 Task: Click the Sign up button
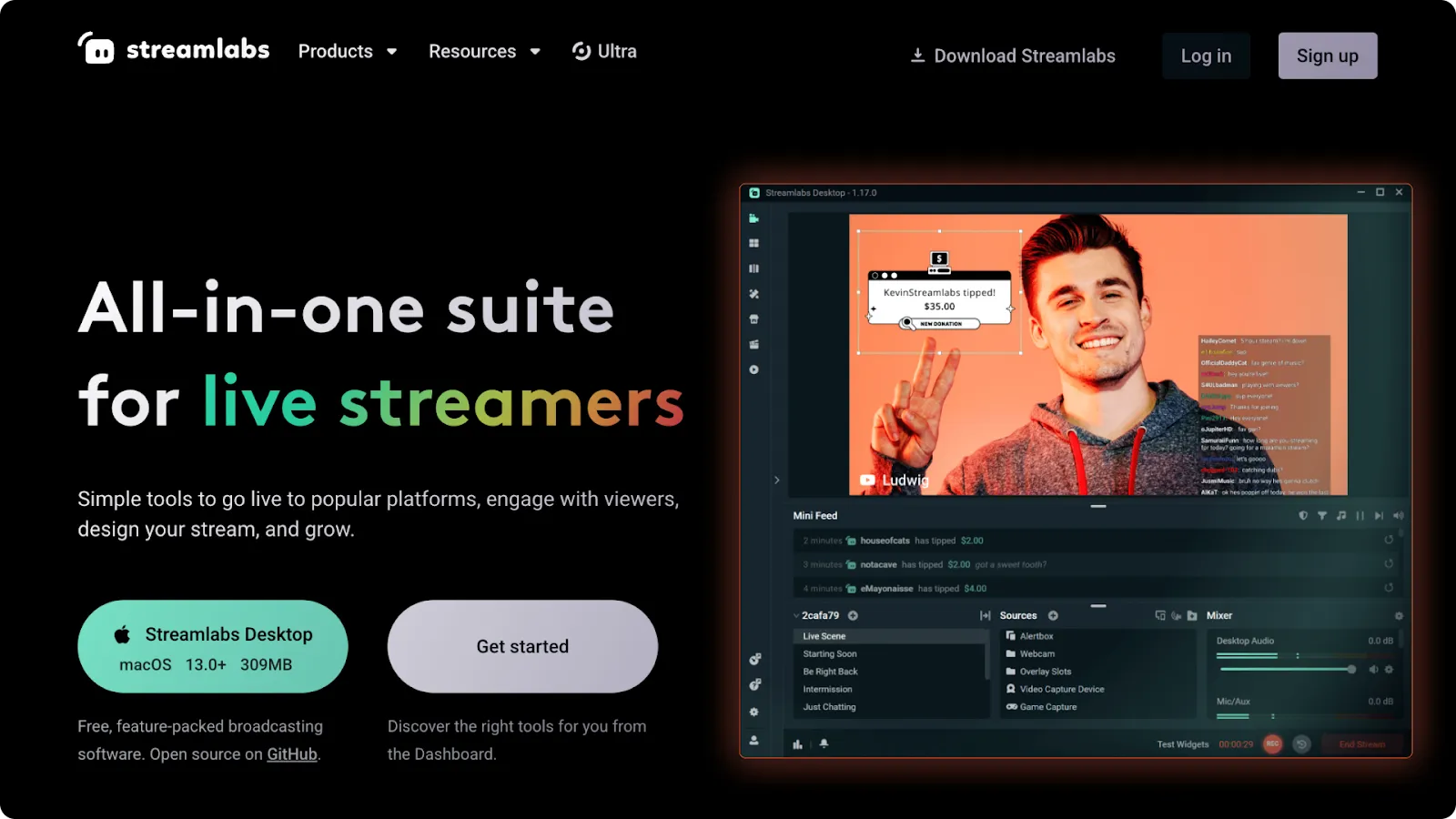coord(1328,56)
